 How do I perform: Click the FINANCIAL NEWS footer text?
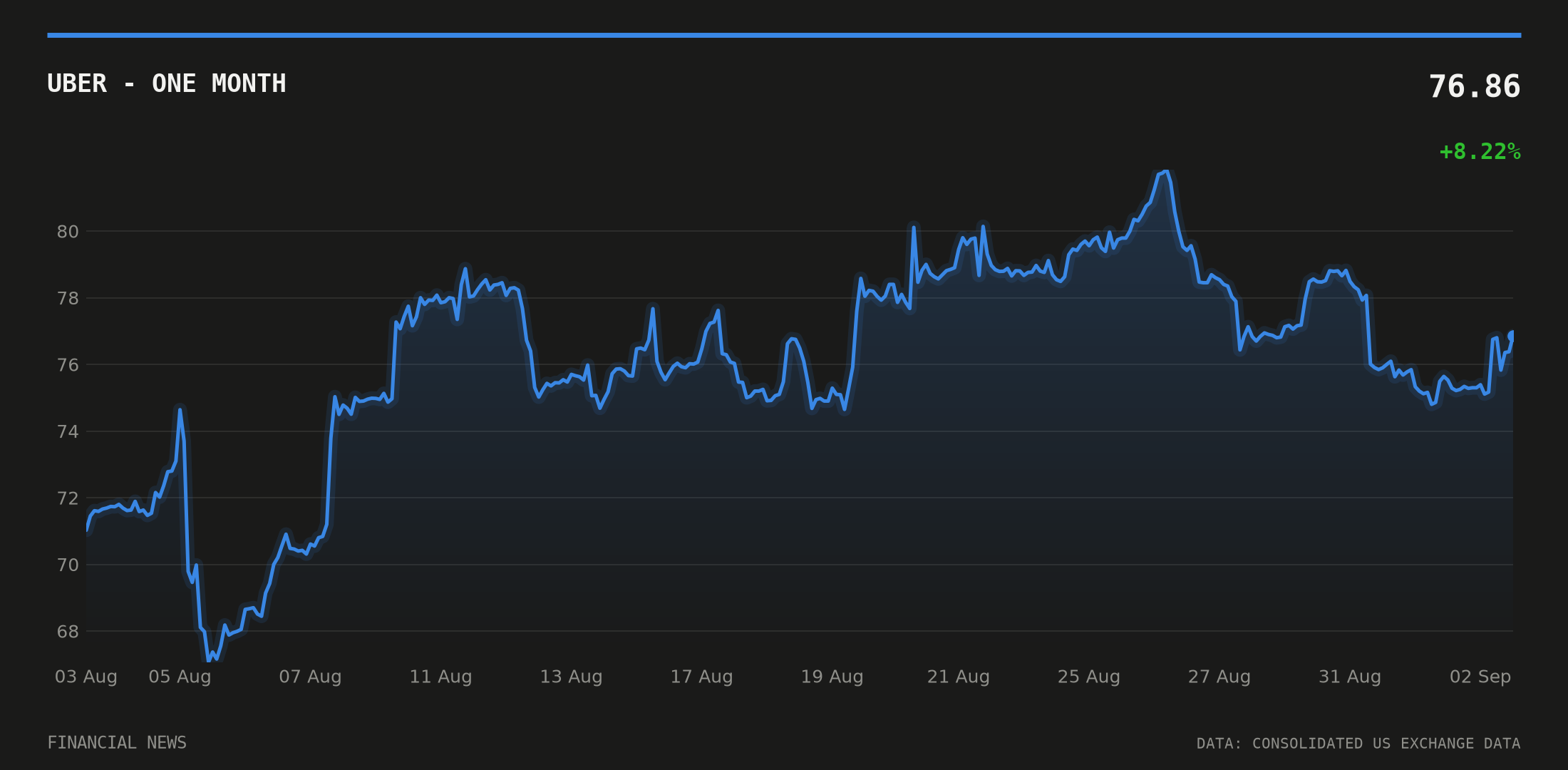tap(117, 743)
